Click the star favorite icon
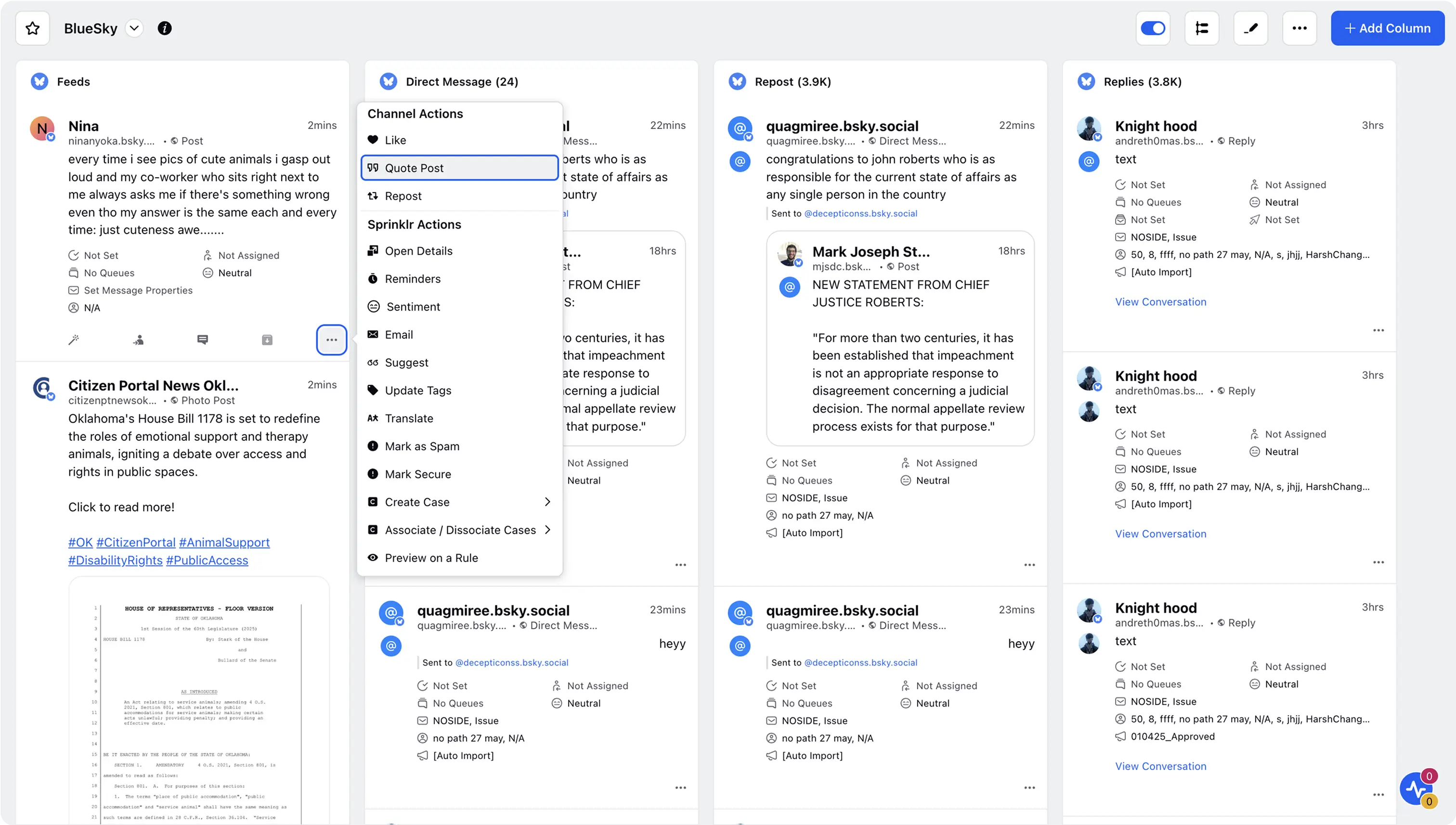This screenshot has width=1456, height=825. point(32,28)
